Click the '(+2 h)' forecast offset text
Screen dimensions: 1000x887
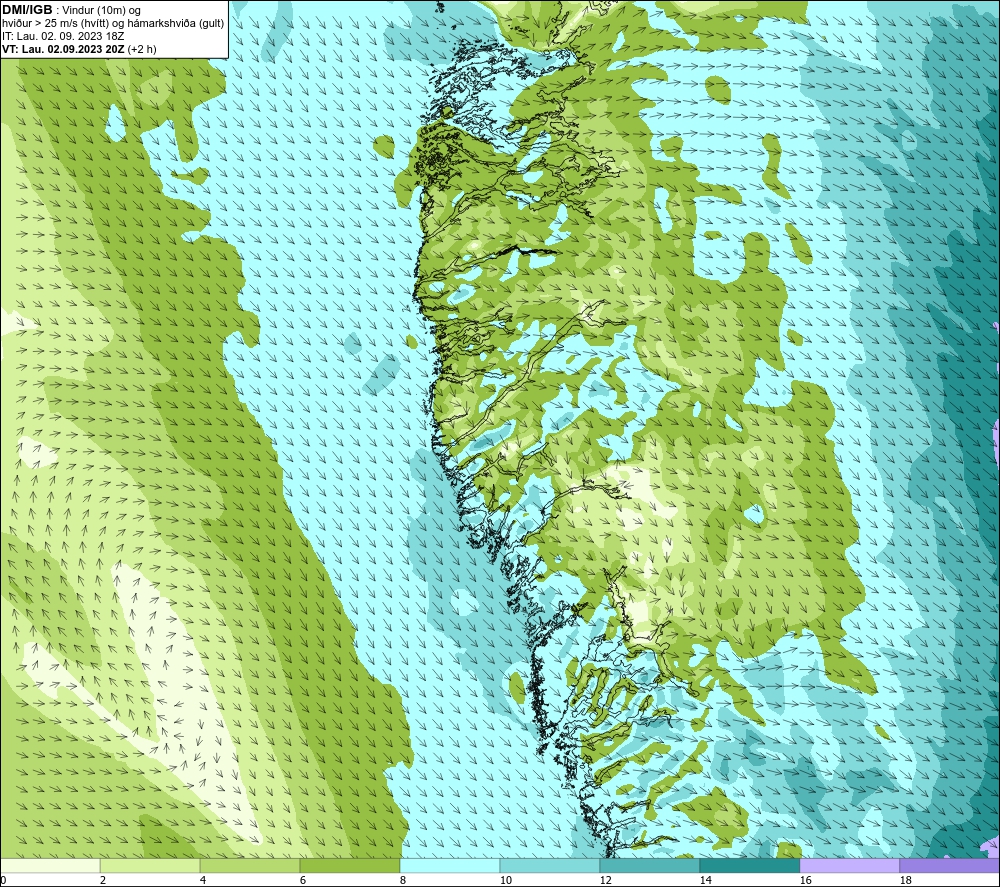point(142,48)
